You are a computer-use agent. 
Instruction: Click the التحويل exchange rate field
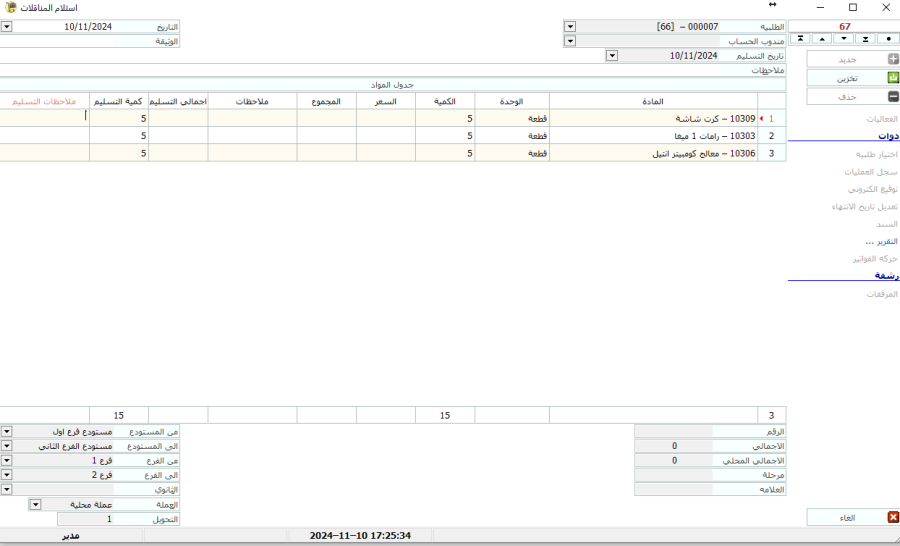tap(86, 519)
